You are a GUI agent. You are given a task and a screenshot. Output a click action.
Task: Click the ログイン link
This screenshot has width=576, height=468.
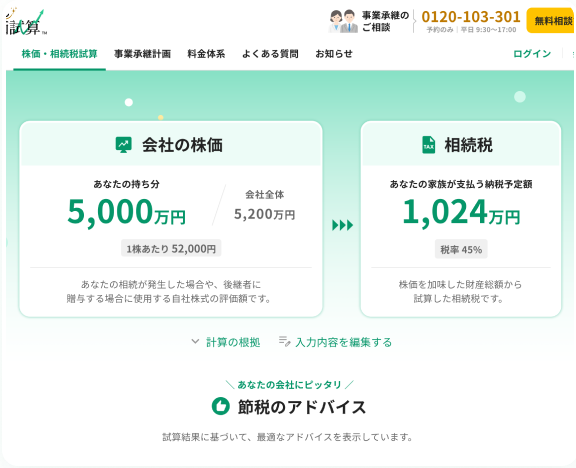click(532, 54)
